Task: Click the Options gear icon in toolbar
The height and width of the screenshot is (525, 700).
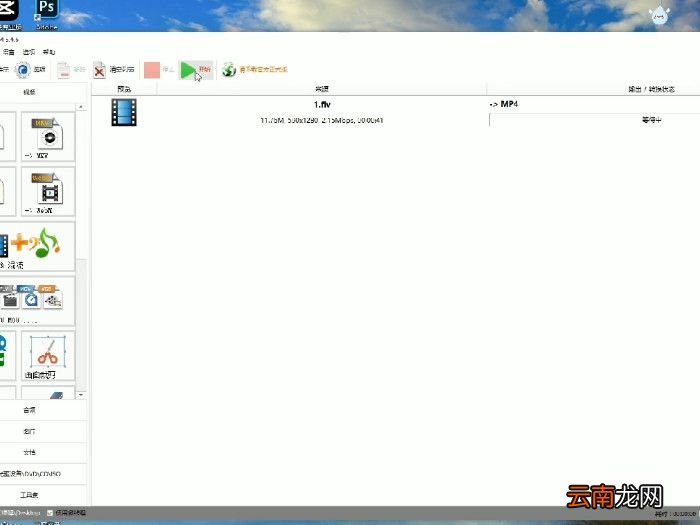Action: pyautogui.click(x=23, y=70)
